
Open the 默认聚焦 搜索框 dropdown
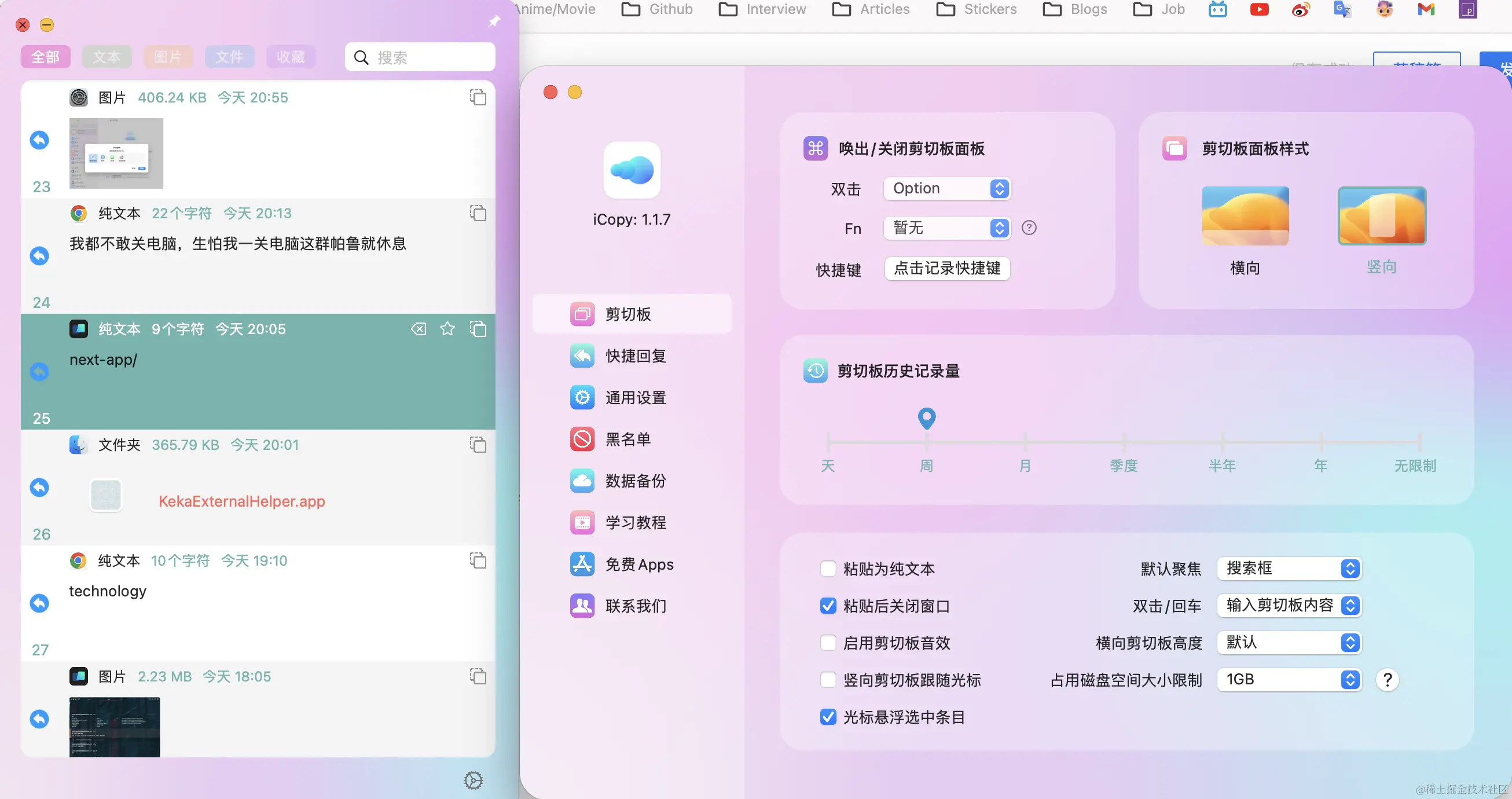coord(1289,569)
